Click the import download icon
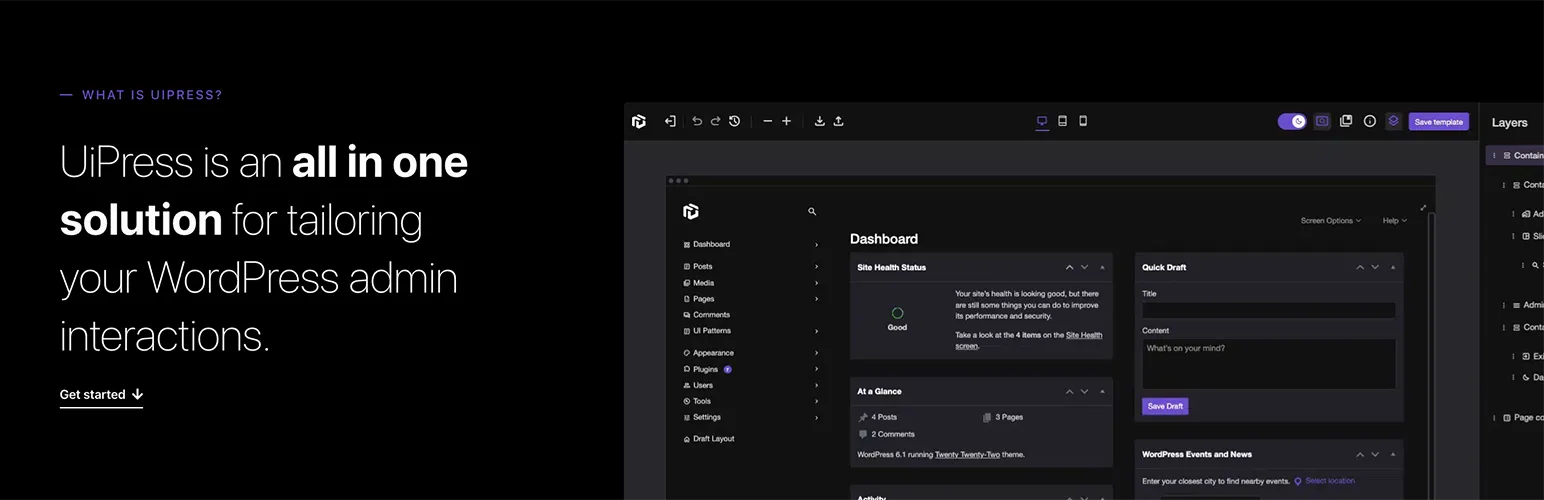Screen dimensions: 1544x500 [820, 121]
